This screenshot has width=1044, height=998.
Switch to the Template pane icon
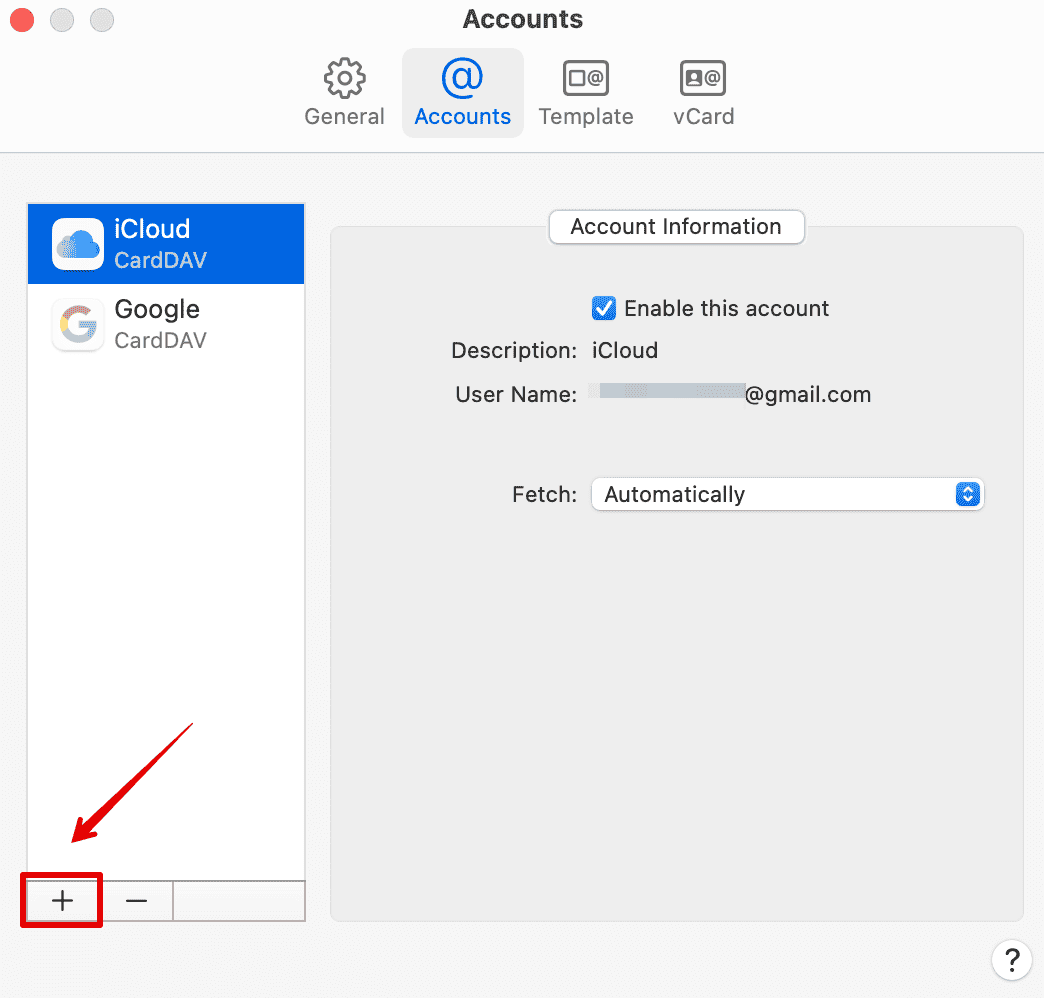pyautogui.click(x=586, y=78)
